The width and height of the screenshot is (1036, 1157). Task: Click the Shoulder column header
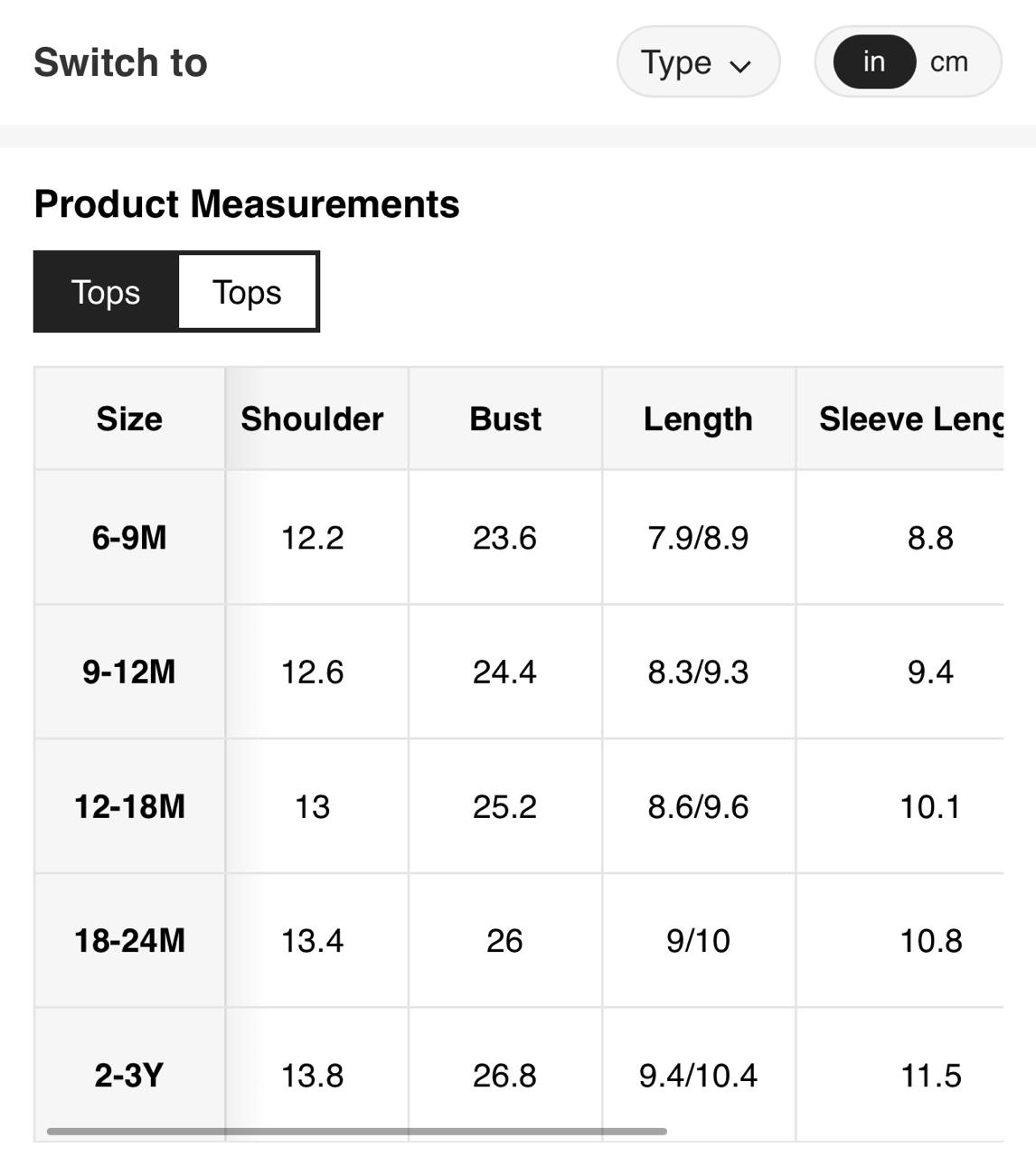(x=312, y=419)
